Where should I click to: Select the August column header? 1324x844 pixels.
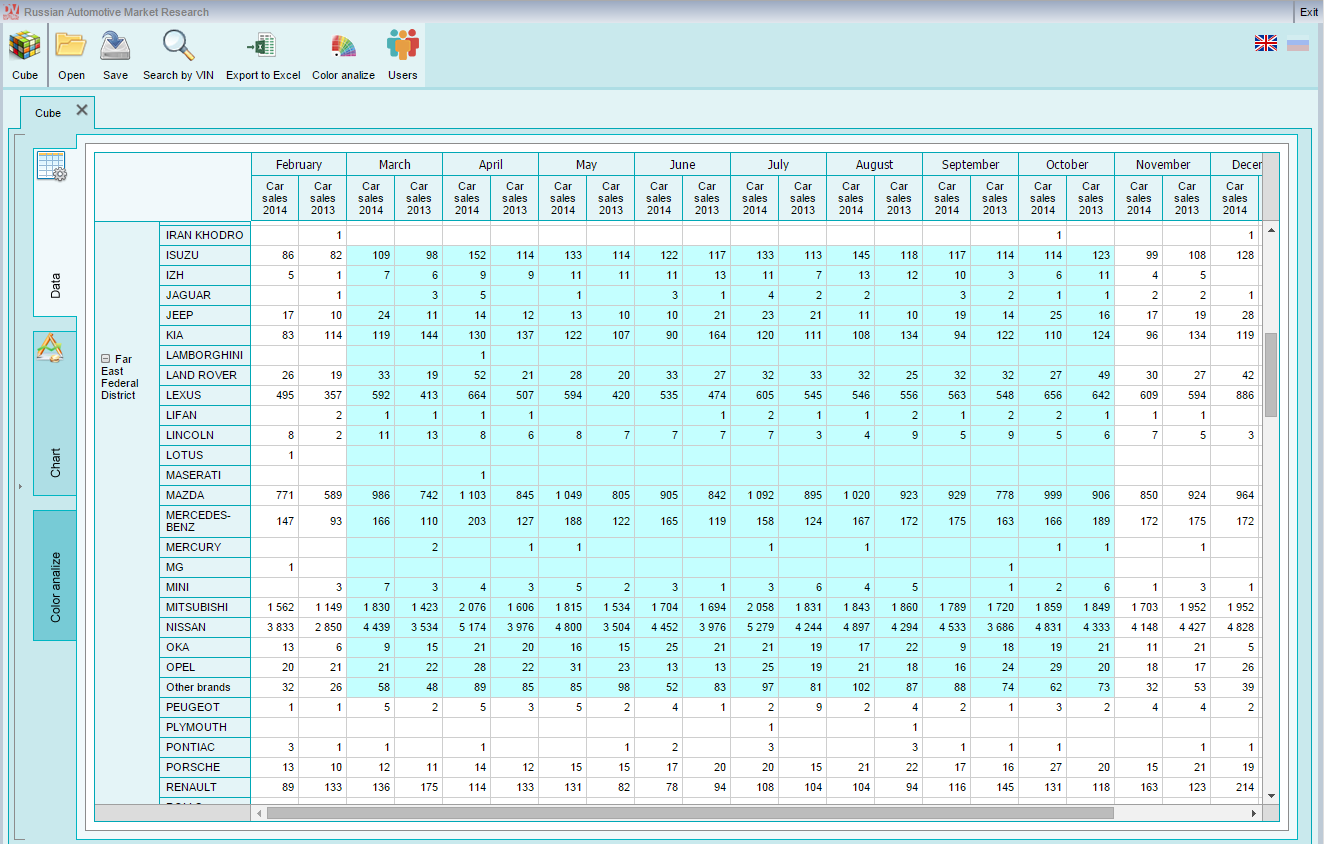pyautogui.click(x=875, y=164)
